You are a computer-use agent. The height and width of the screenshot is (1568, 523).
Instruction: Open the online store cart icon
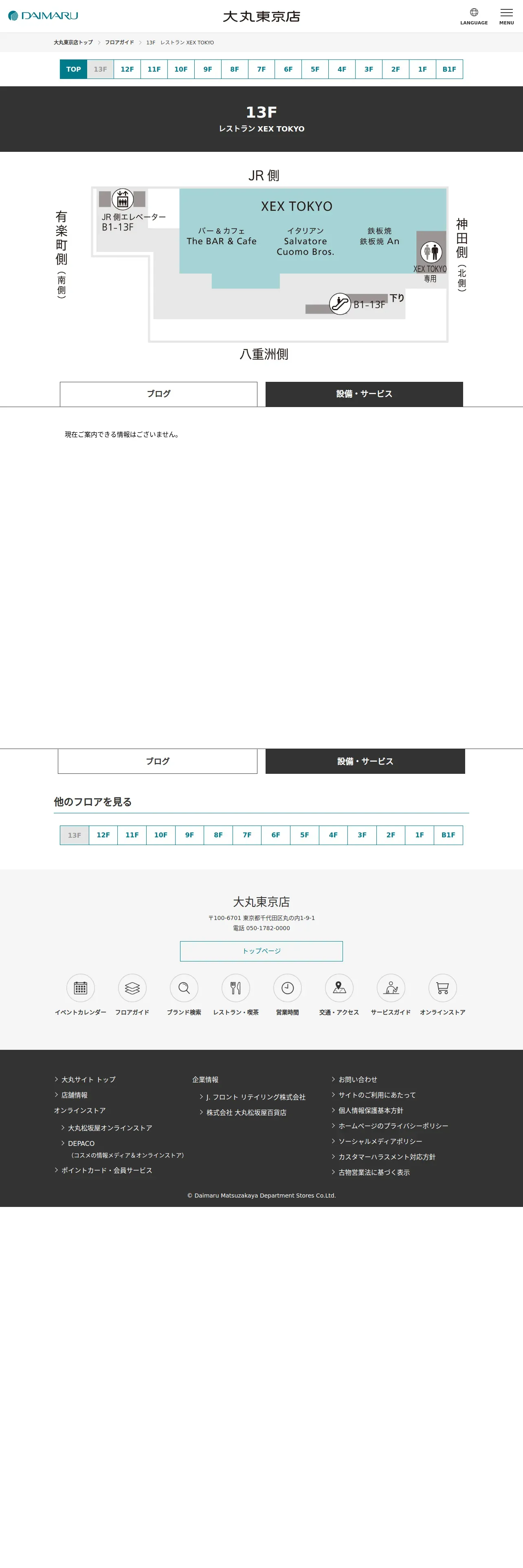443,988
